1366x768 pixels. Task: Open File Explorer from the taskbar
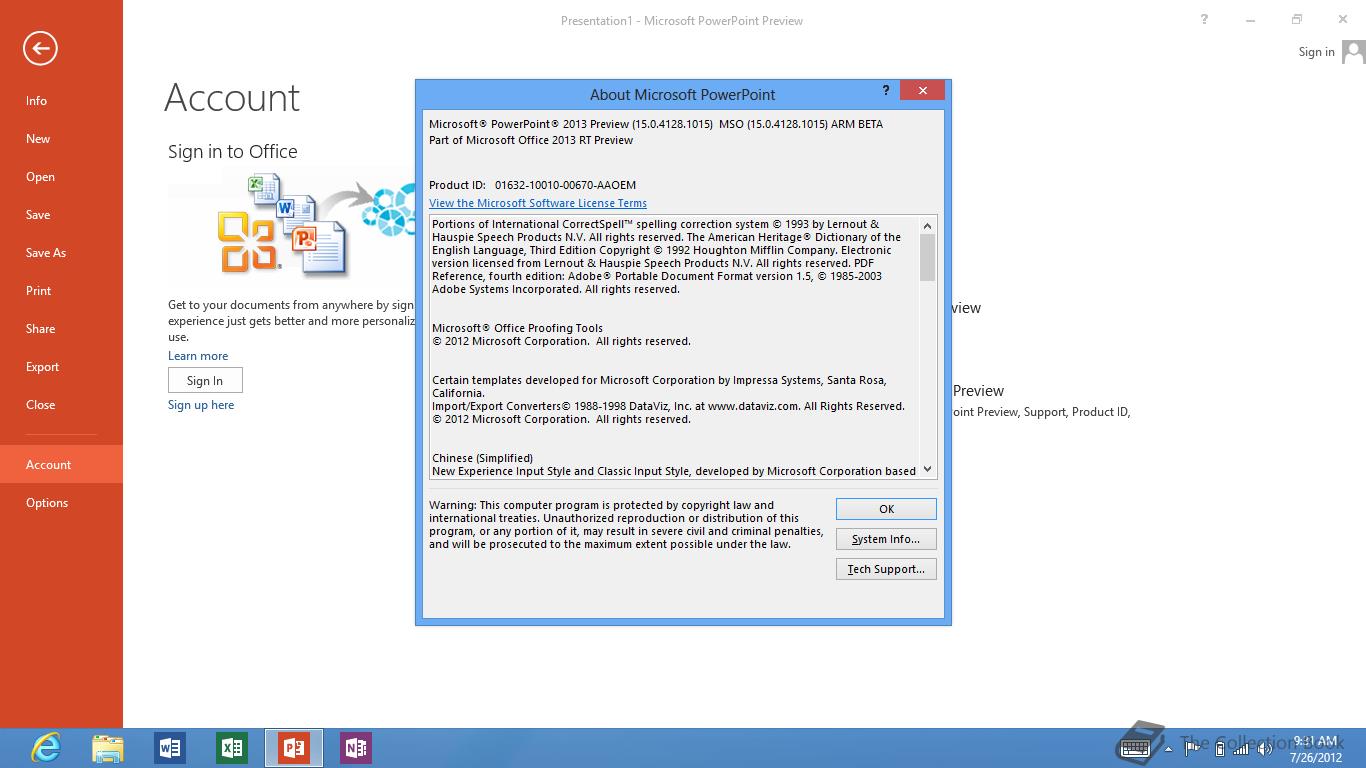click(x=107, y=748)
